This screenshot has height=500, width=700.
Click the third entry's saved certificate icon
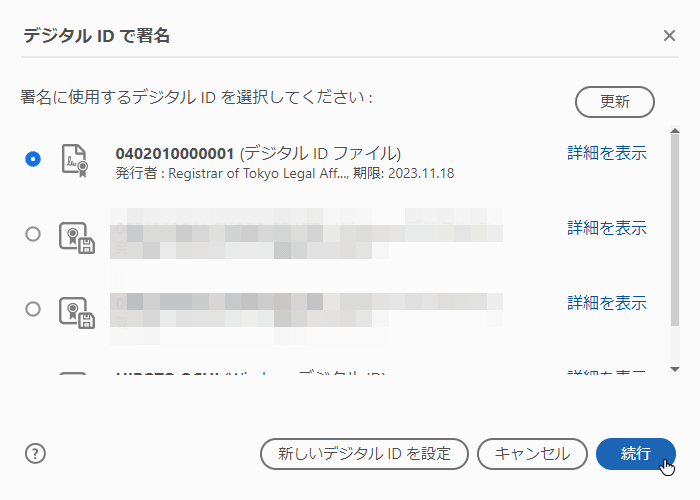(x=75, y=311)
